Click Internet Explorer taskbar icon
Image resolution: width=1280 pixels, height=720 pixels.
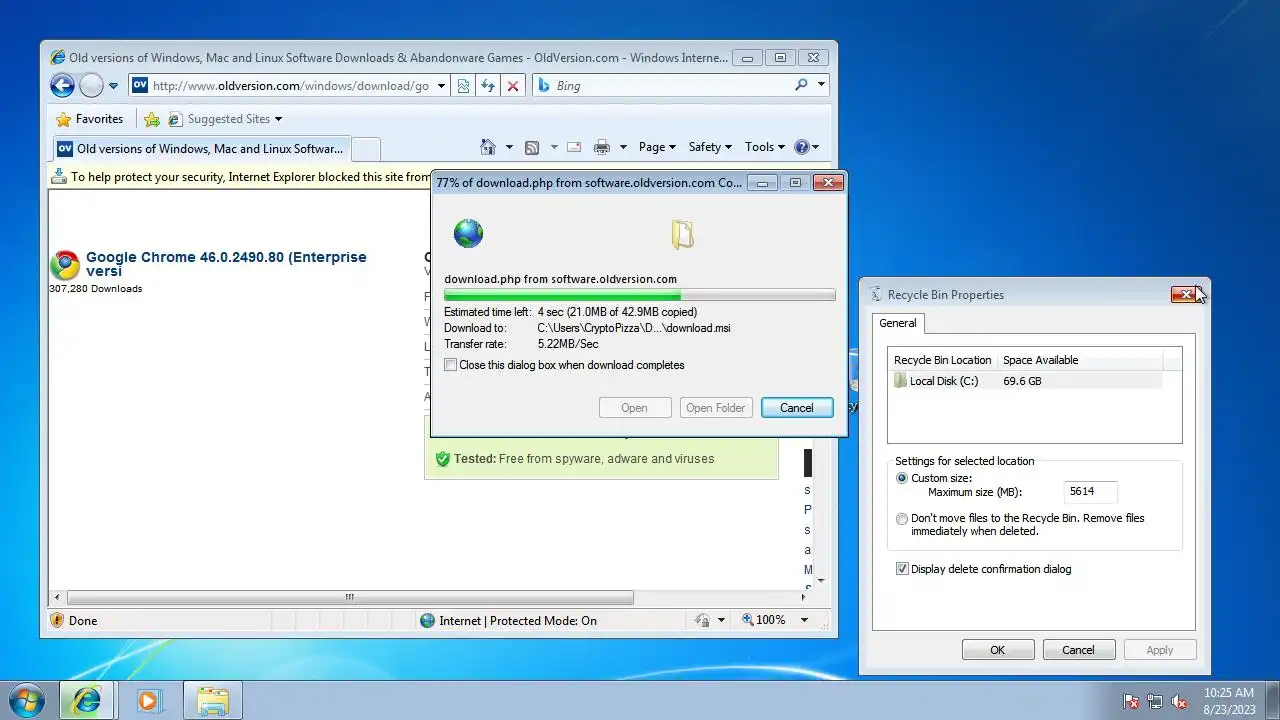point(87,700)
